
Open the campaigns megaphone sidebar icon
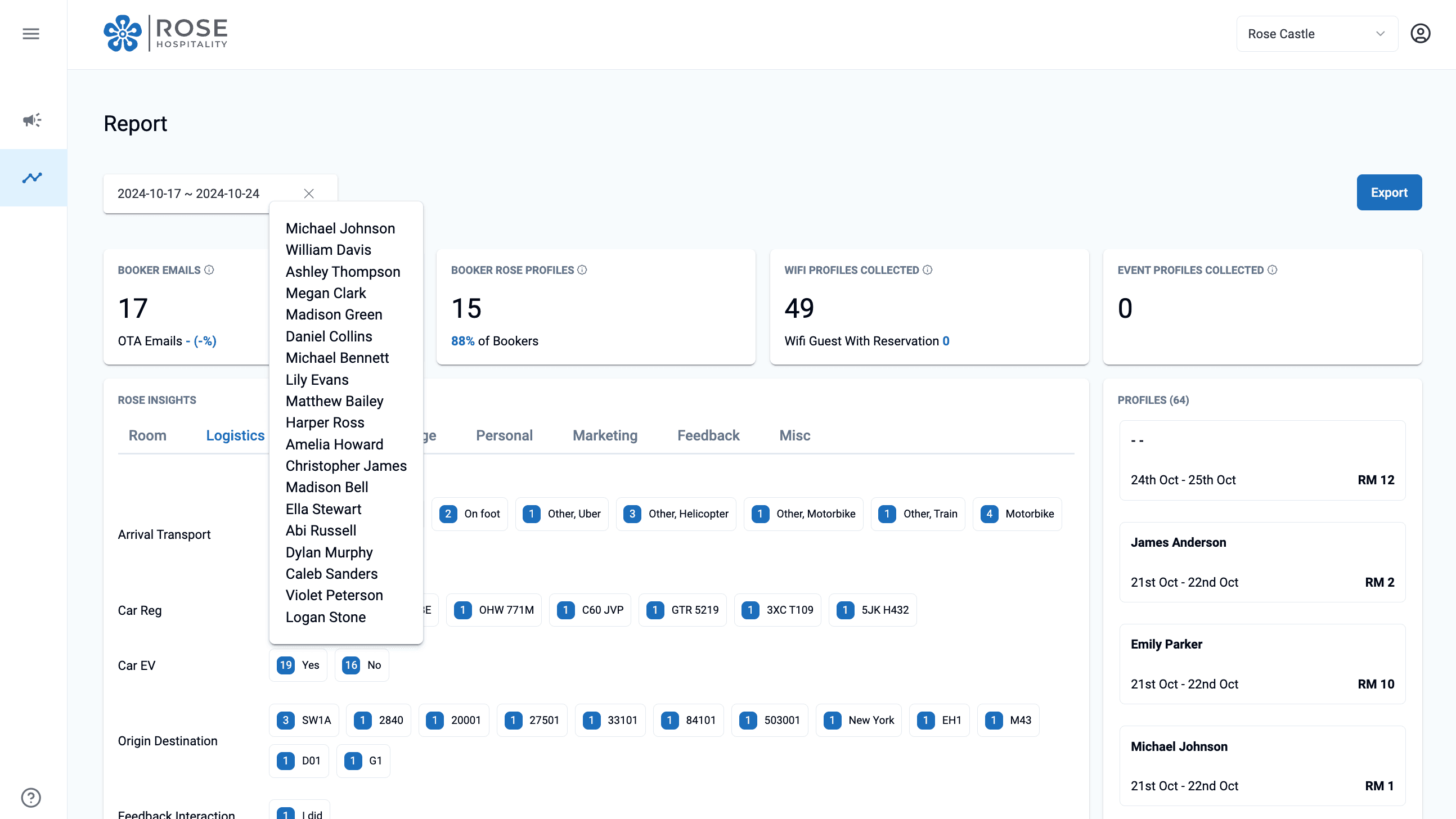click(x=32, y=120)
